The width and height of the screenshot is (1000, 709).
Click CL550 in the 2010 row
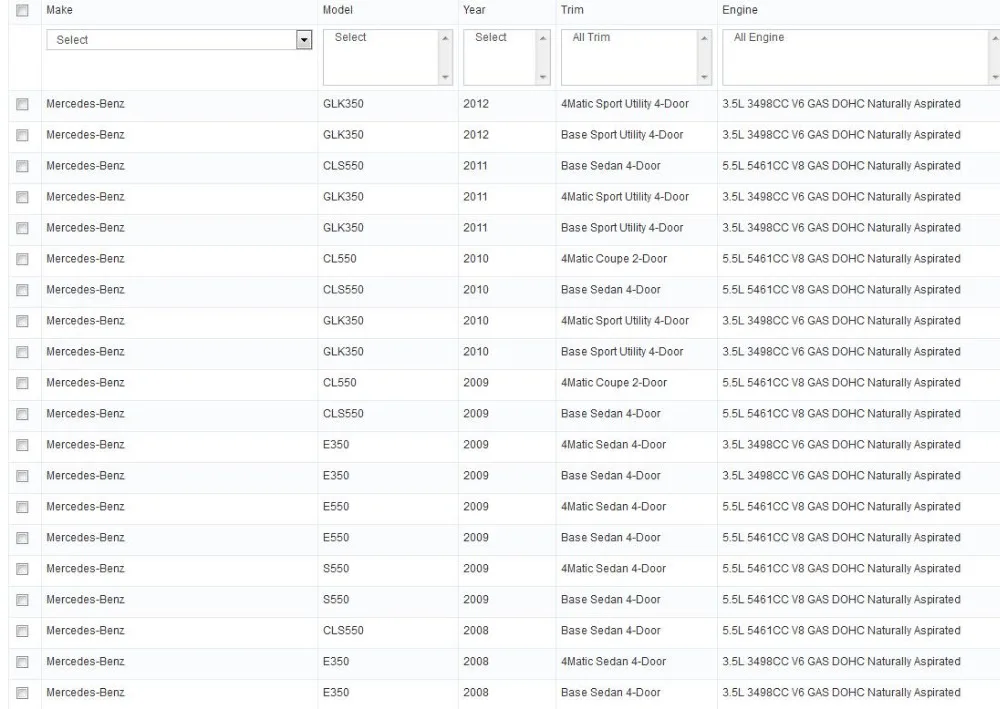(339, 259)
